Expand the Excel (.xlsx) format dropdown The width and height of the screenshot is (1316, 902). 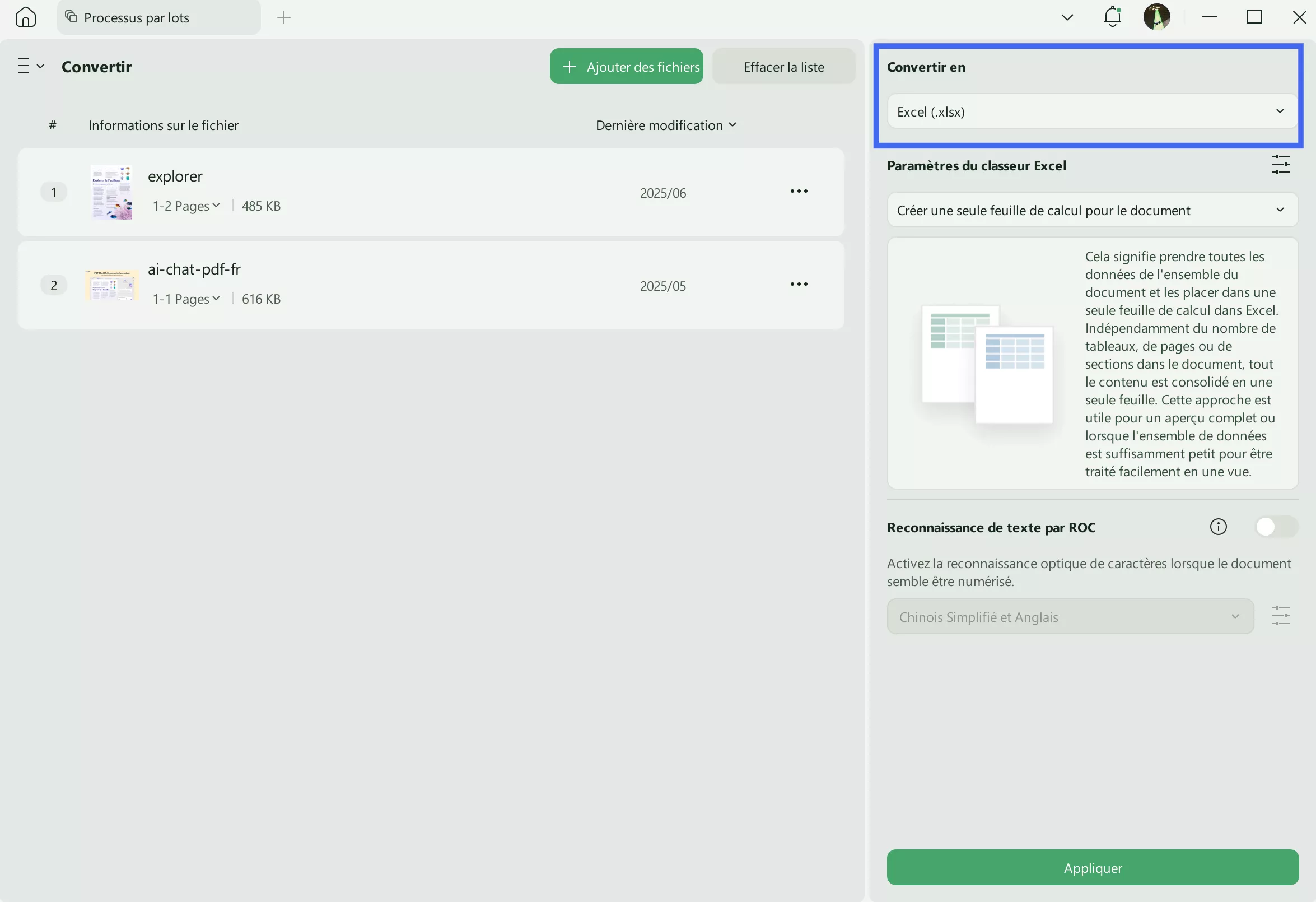pyautogui.click(x=1092, y=111)
